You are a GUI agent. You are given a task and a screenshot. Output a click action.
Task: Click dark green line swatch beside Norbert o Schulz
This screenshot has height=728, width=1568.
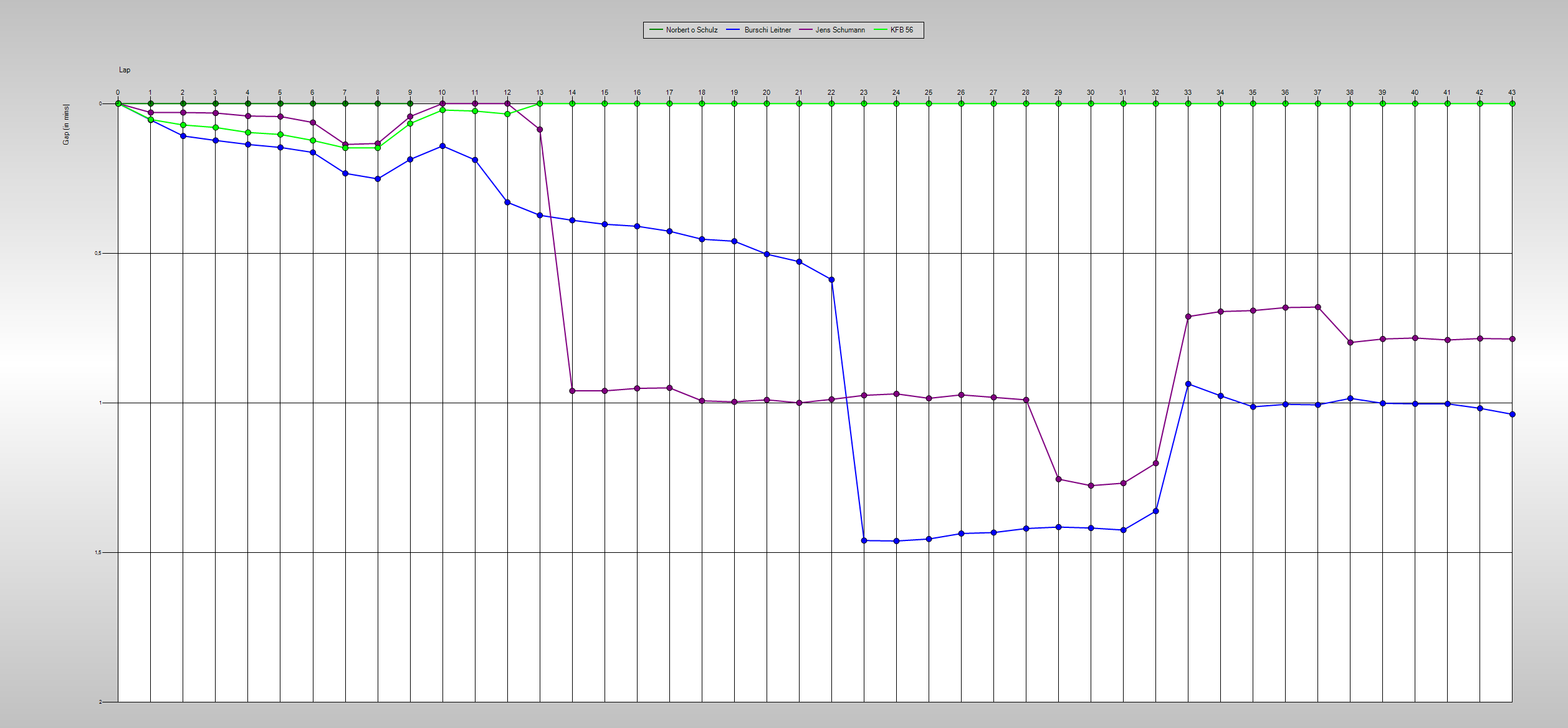(656, 30)
